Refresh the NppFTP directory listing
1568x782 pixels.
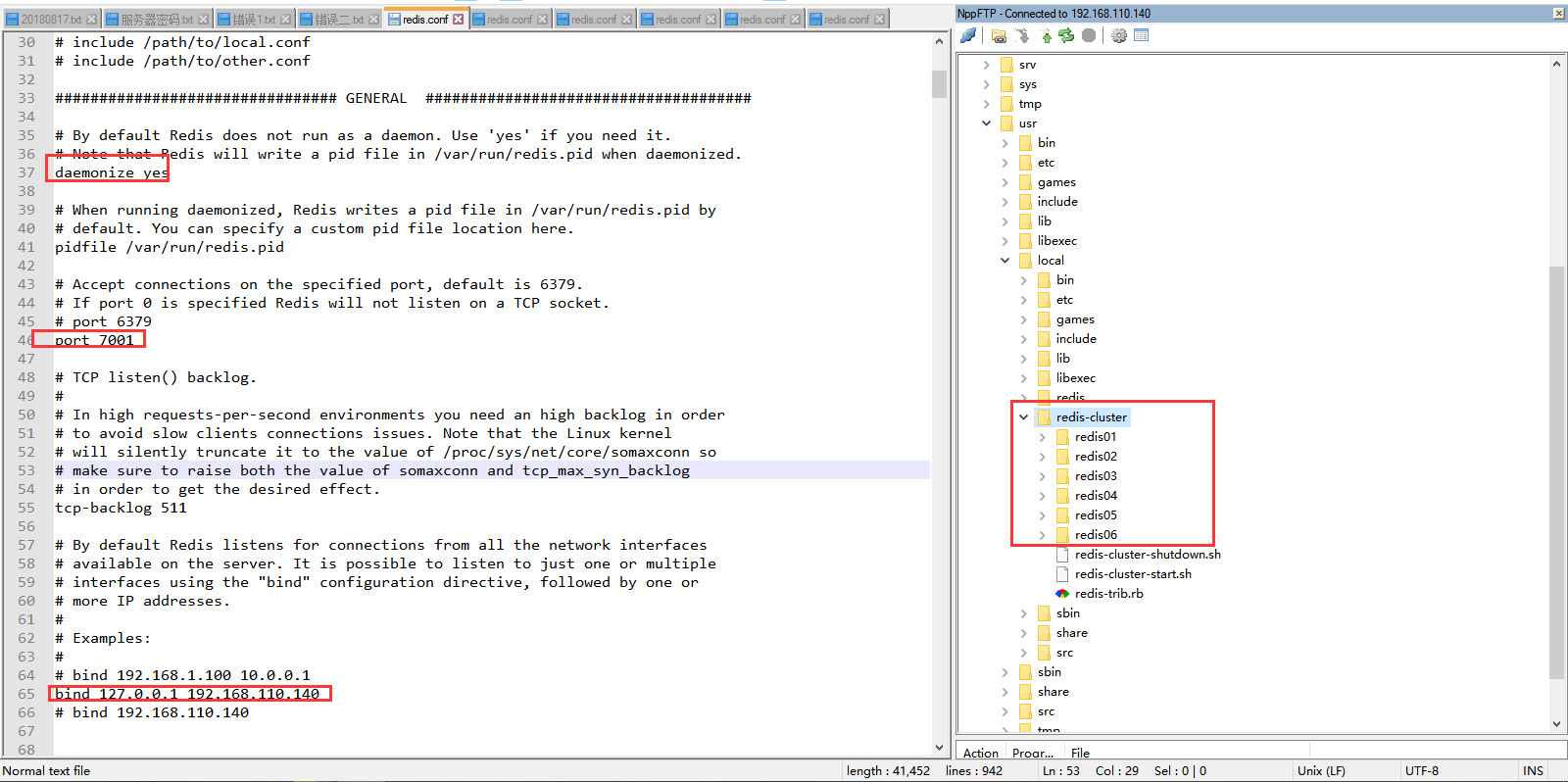coord(1066,35)
